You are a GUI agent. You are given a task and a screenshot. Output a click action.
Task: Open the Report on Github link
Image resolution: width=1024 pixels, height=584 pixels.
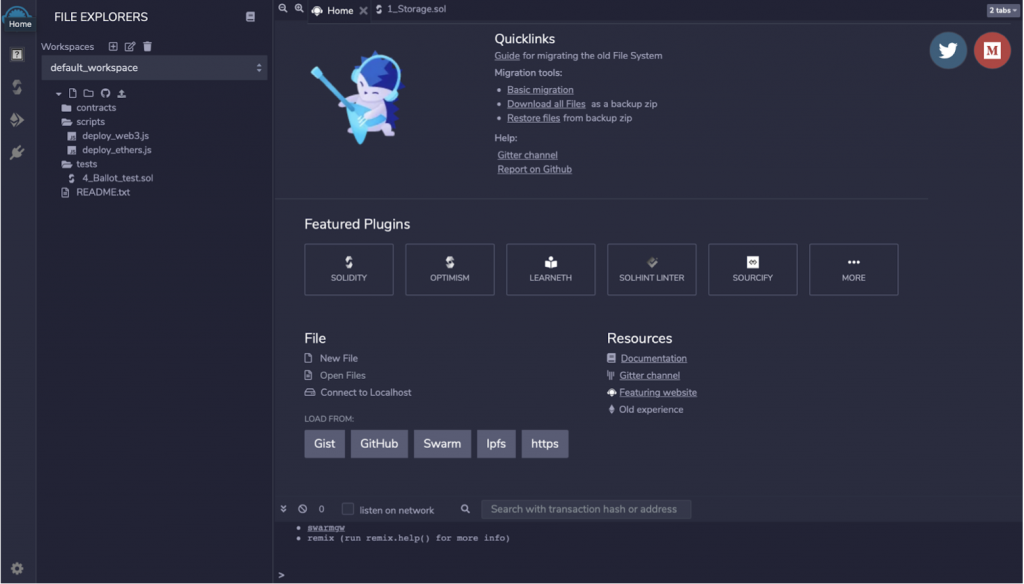pos(534,170)
